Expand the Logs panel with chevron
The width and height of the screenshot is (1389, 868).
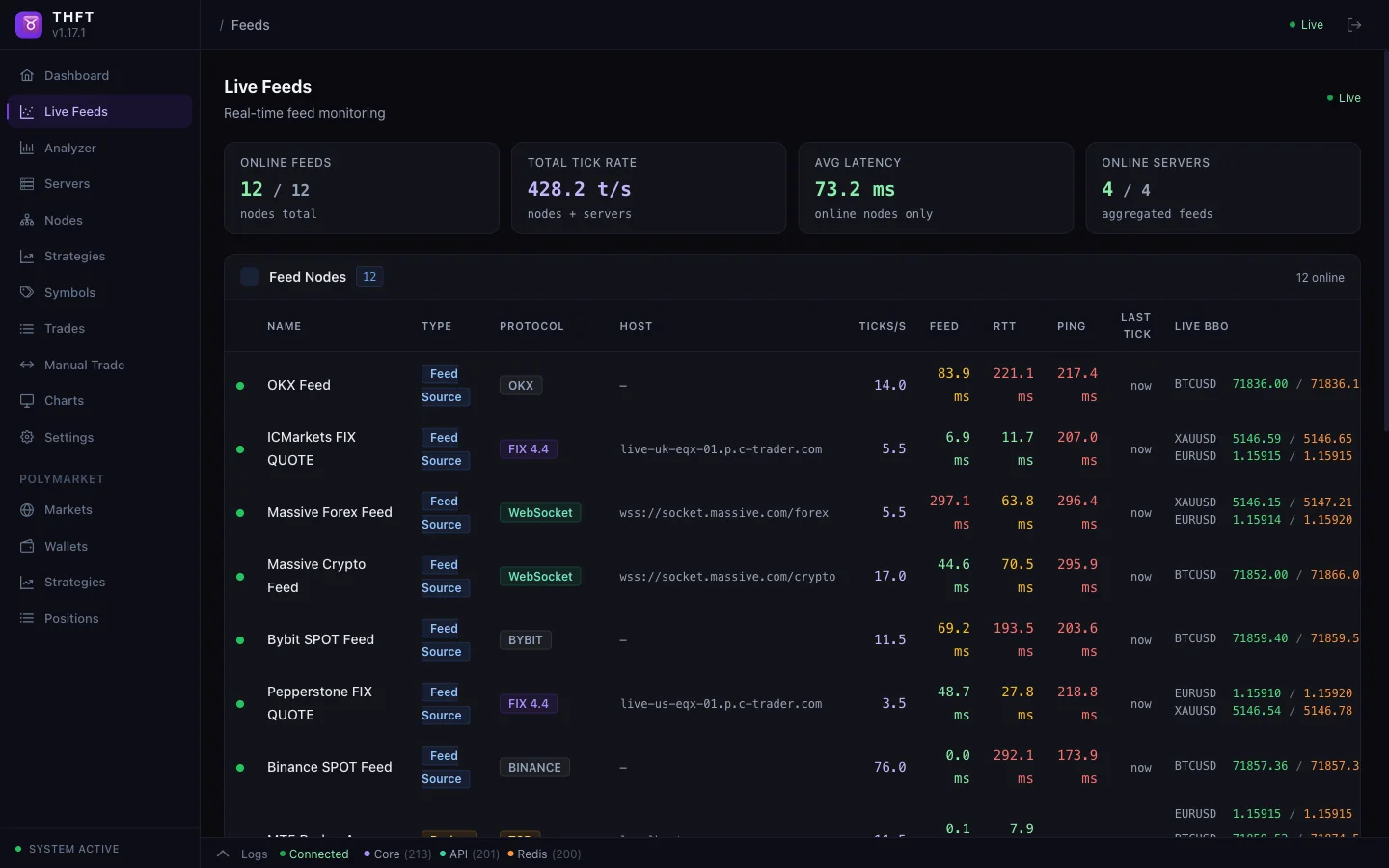[223, 854]
